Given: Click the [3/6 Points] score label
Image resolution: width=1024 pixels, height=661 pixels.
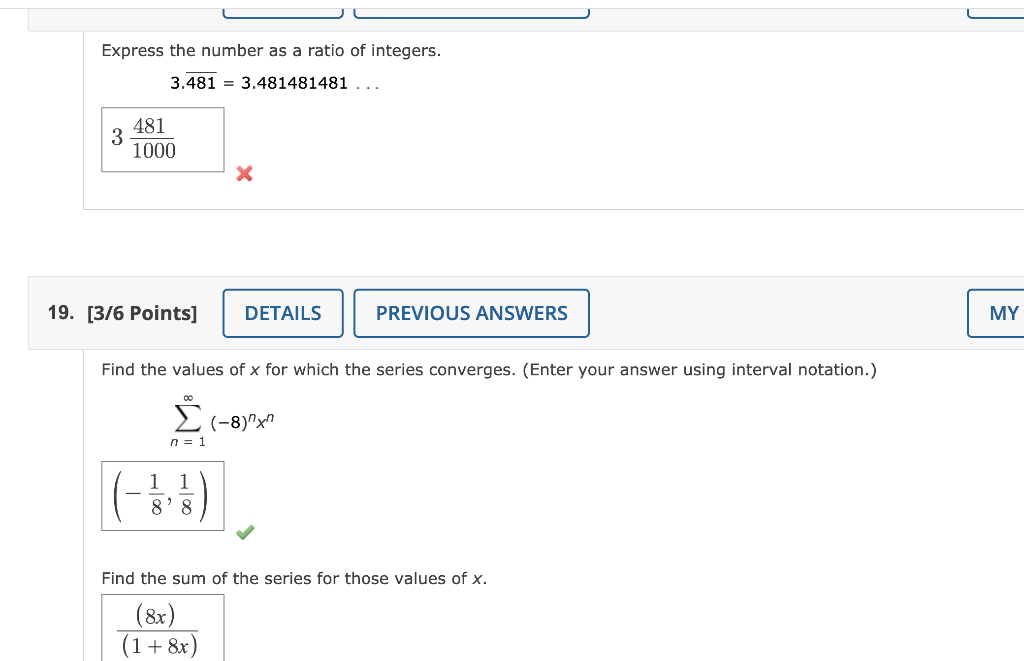Looking at the screenshot, I should 142,312.
